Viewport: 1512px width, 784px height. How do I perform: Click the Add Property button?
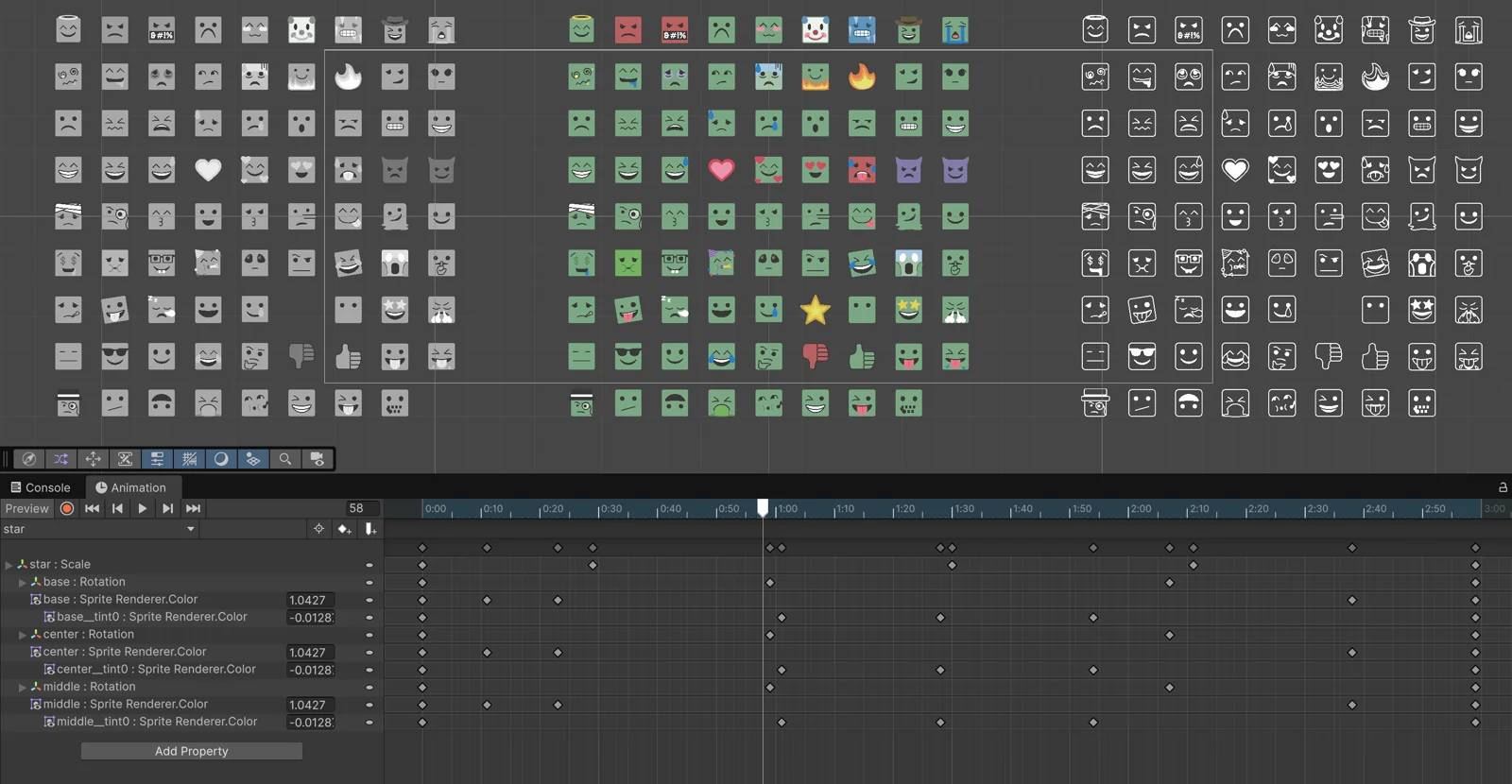[192, 751]
